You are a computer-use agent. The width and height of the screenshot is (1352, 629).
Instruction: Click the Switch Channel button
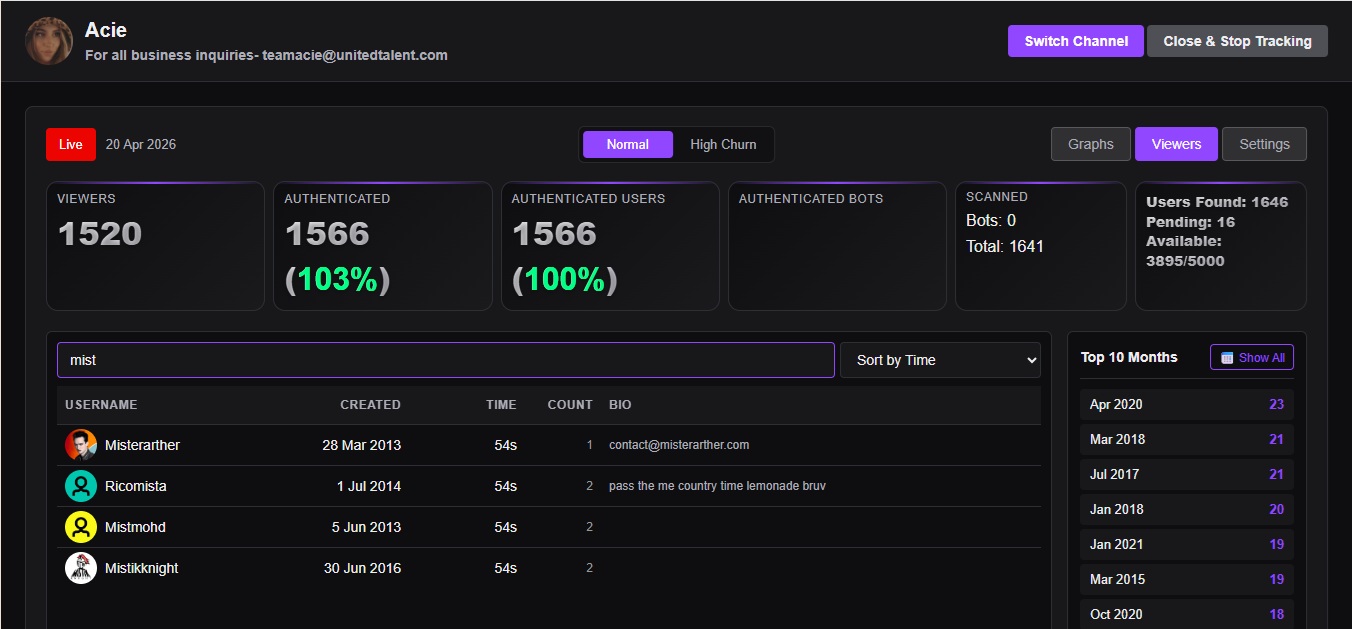[1076, 41]
